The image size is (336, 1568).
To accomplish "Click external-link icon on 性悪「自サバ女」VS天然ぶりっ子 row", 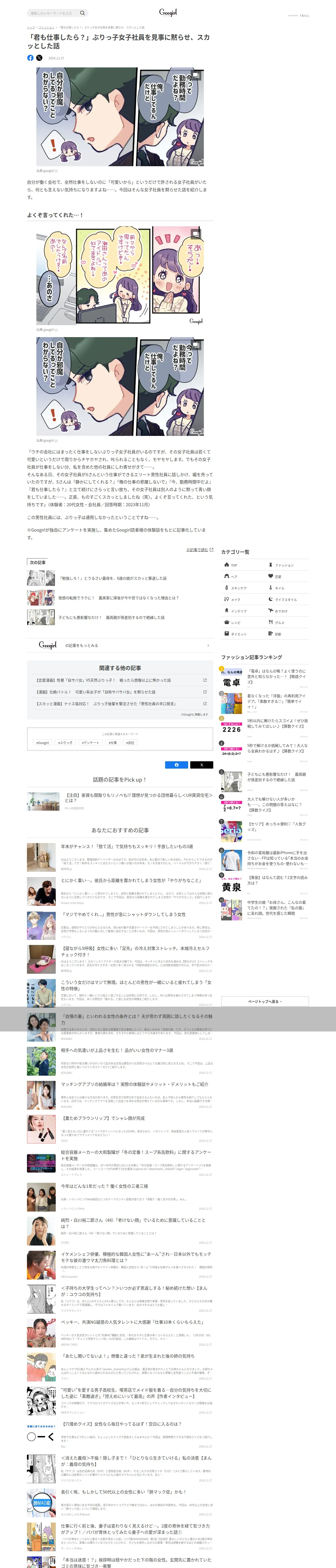I will pos(205,680).
